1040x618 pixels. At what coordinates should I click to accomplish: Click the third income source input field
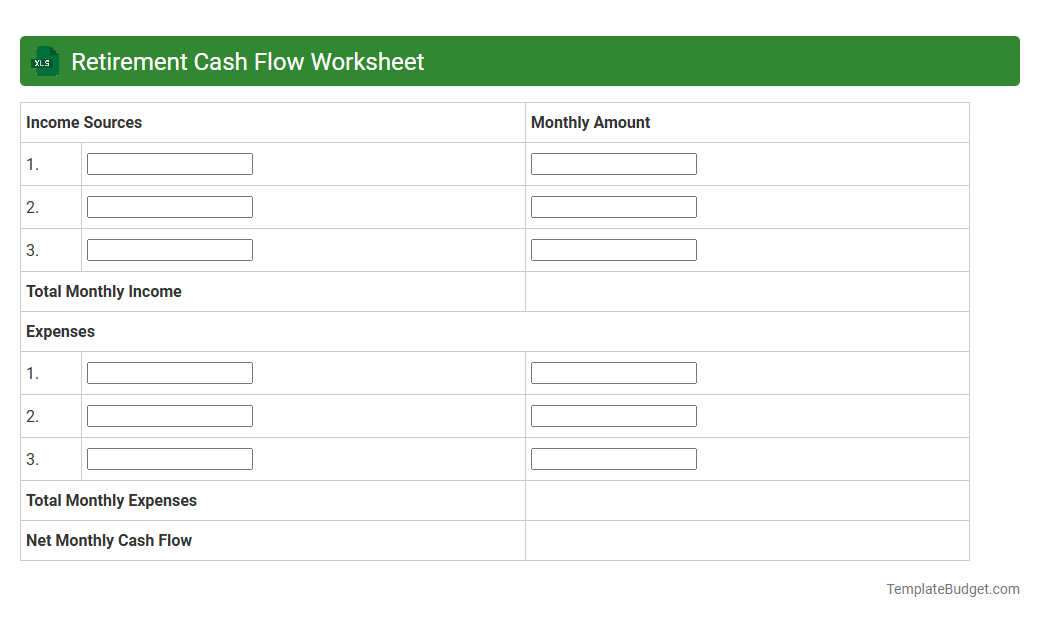169,249
